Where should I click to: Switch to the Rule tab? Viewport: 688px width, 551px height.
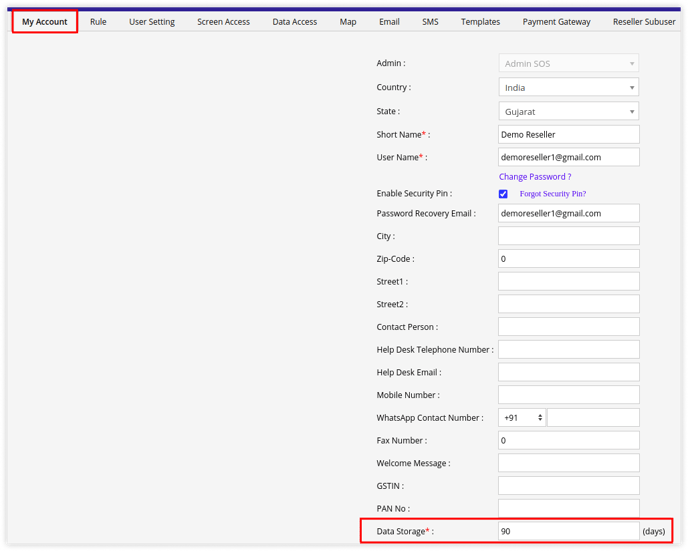(x=98, y=21)
